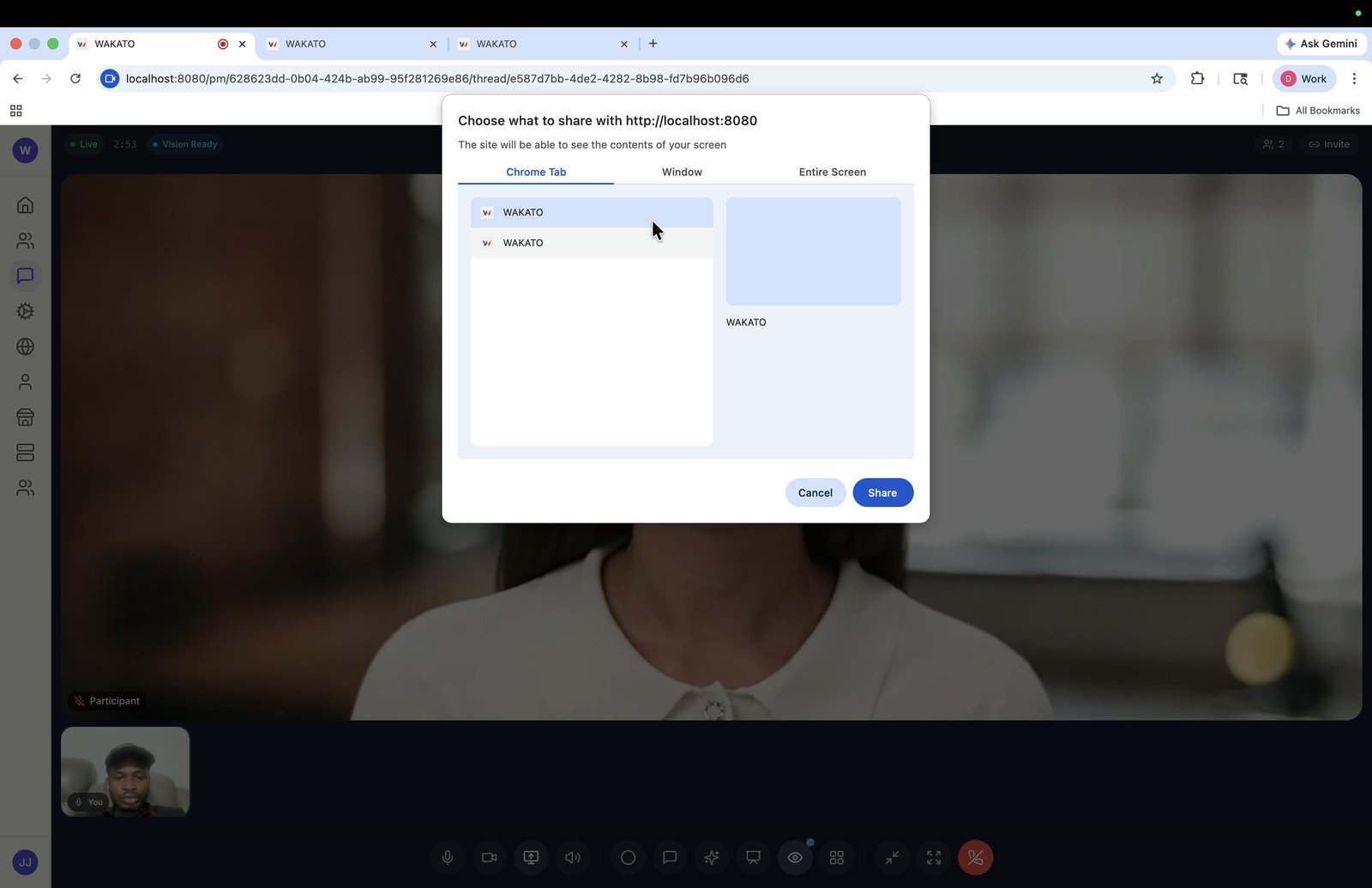Click the Cancel button
Image resolution: width=1372 pixels, height=888 pixels.
click(x=815, y=492)
